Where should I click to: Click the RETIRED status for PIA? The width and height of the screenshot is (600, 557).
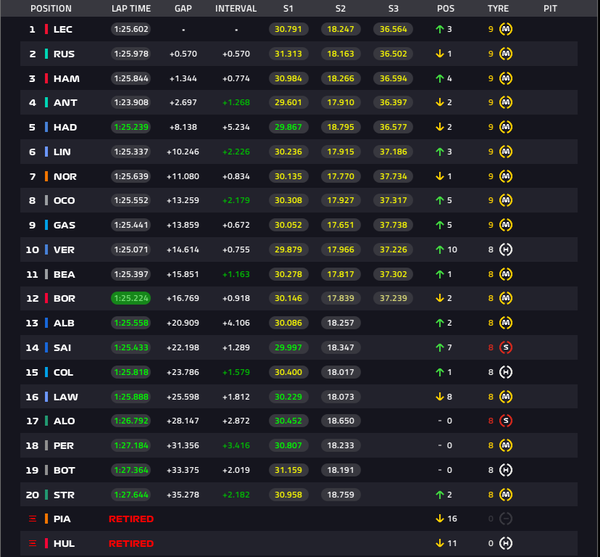[131, 519]
